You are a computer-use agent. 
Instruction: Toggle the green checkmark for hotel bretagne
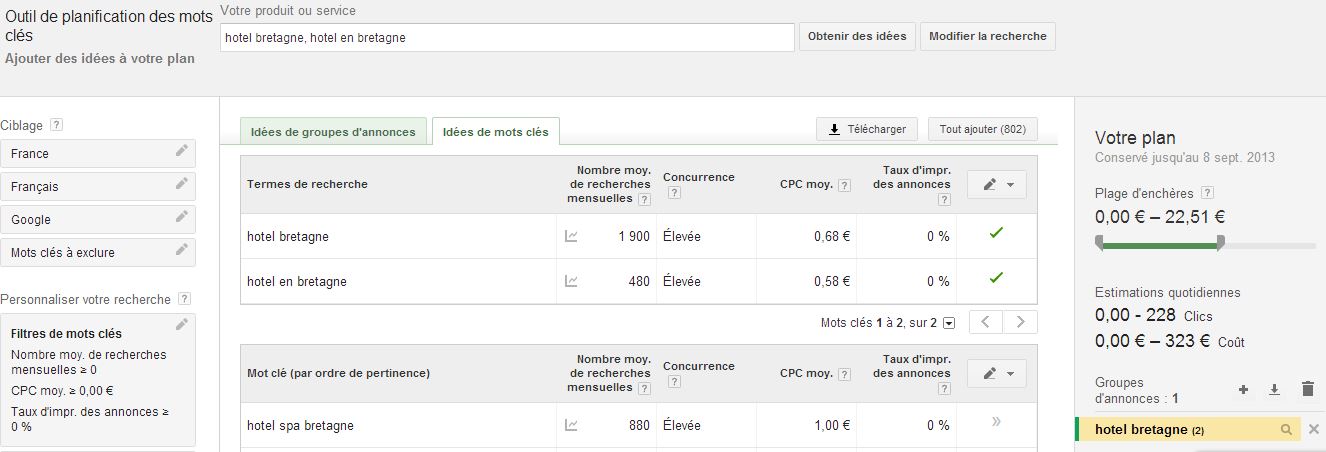(995, 233)
